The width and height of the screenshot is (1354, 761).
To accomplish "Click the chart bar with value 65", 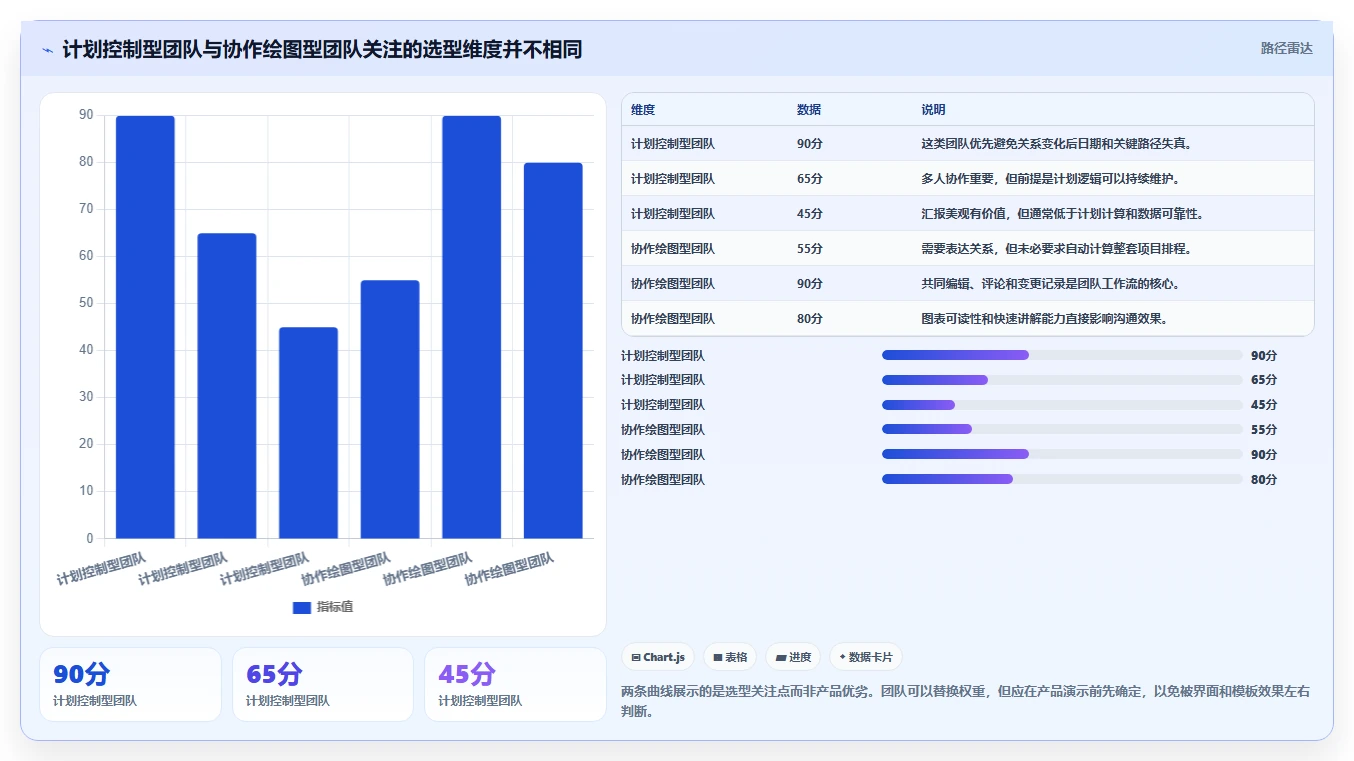I will click(x=227, y=386).
